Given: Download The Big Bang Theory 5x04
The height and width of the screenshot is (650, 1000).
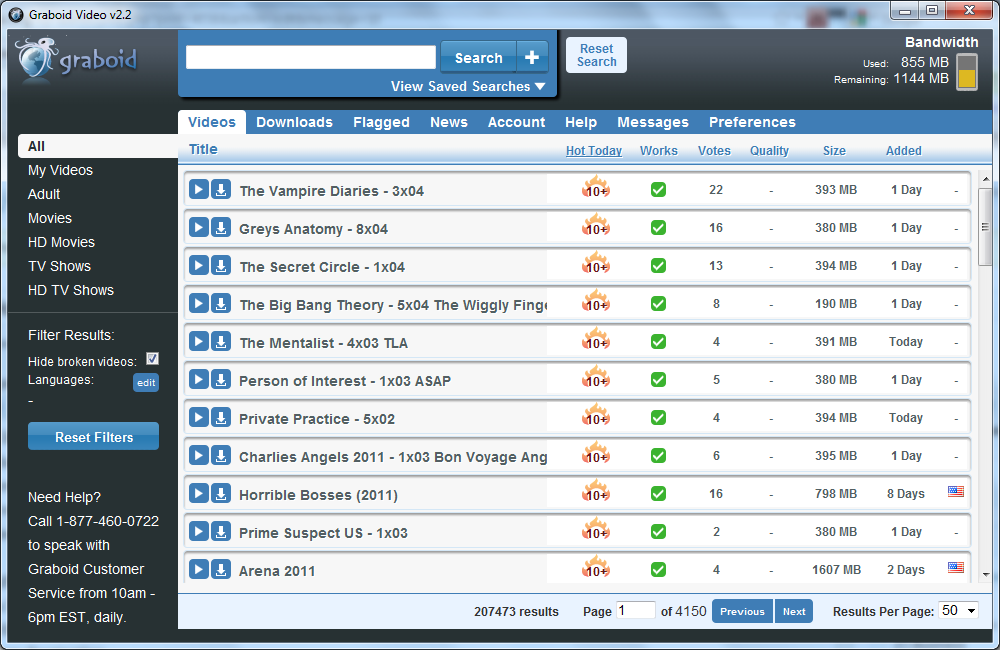Looking at the screenshot, I should coord(221,304).
